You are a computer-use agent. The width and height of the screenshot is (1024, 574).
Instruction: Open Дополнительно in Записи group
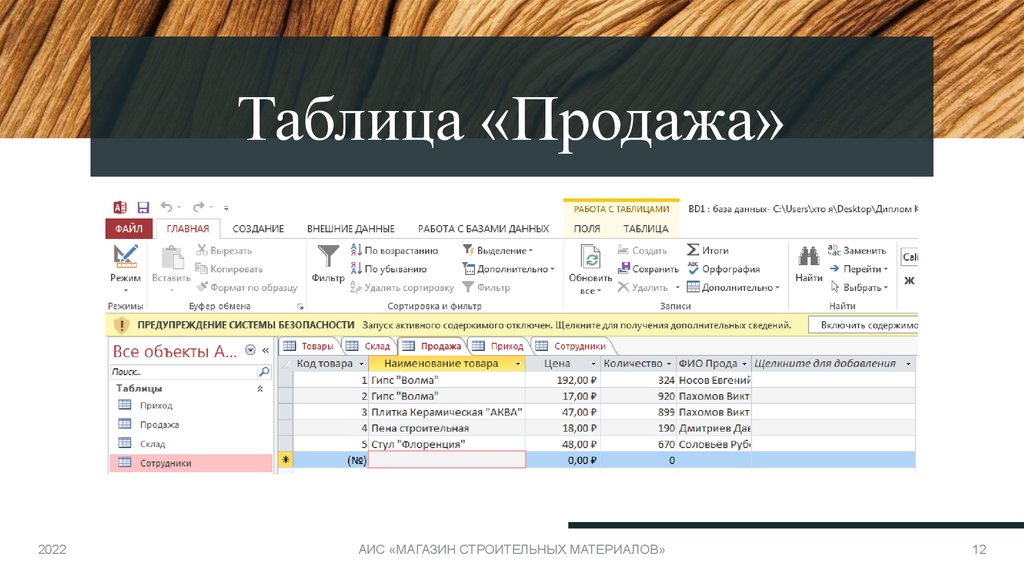(x=733, y=287)
